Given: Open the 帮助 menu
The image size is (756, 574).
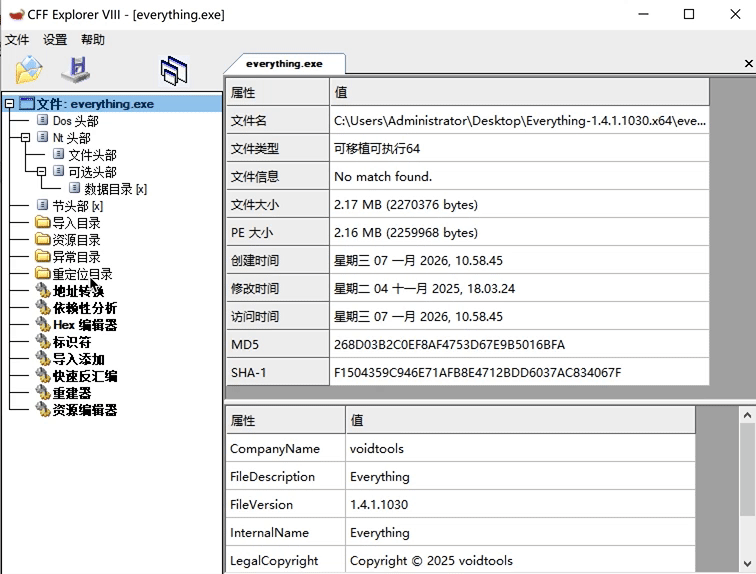Looking at the screenshot, I should coord(93,40).
